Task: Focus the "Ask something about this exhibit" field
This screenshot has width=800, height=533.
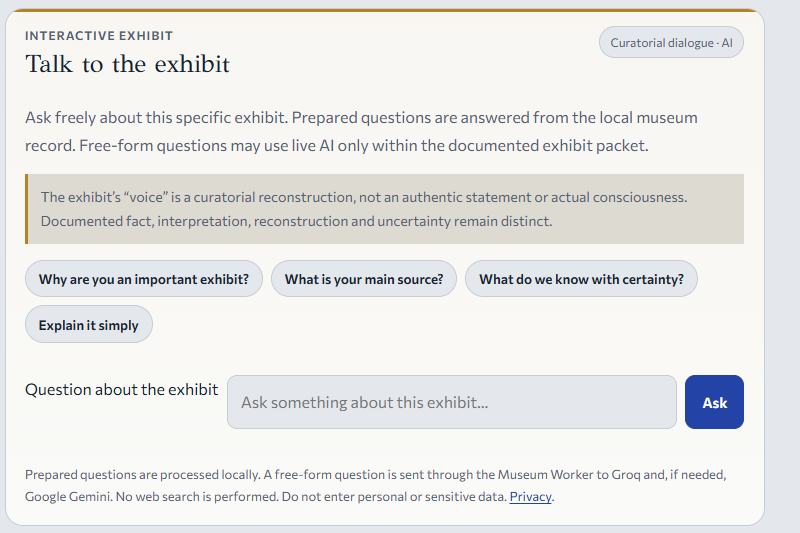Action: pyautogui.click(x=452, y=402)
